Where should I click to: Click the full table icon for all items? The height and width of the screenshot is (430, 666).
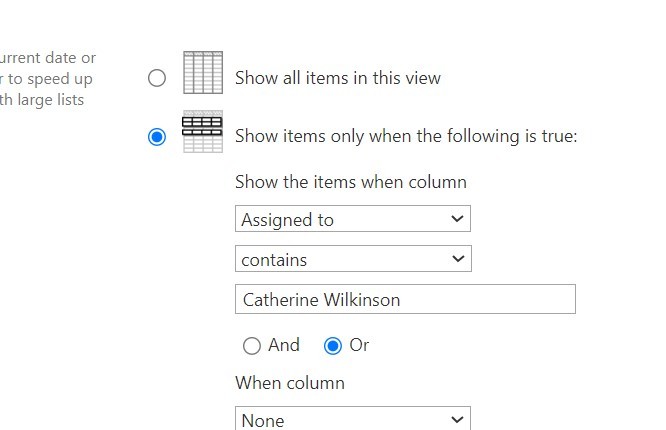(x=203, y=73)
